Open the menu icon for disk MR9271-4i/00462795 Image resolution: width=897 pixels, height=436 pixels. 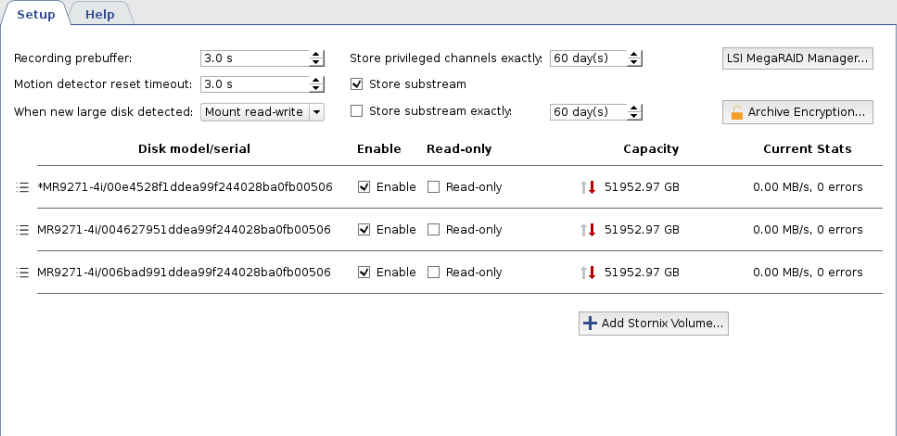pos(23,230)
